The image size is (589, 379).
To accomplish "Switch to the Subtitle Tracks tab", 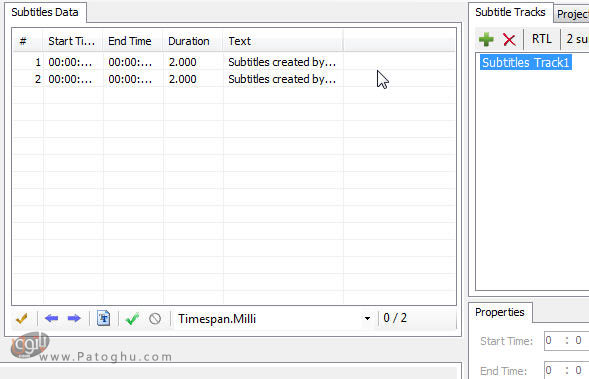I will [x=510, y=12].
